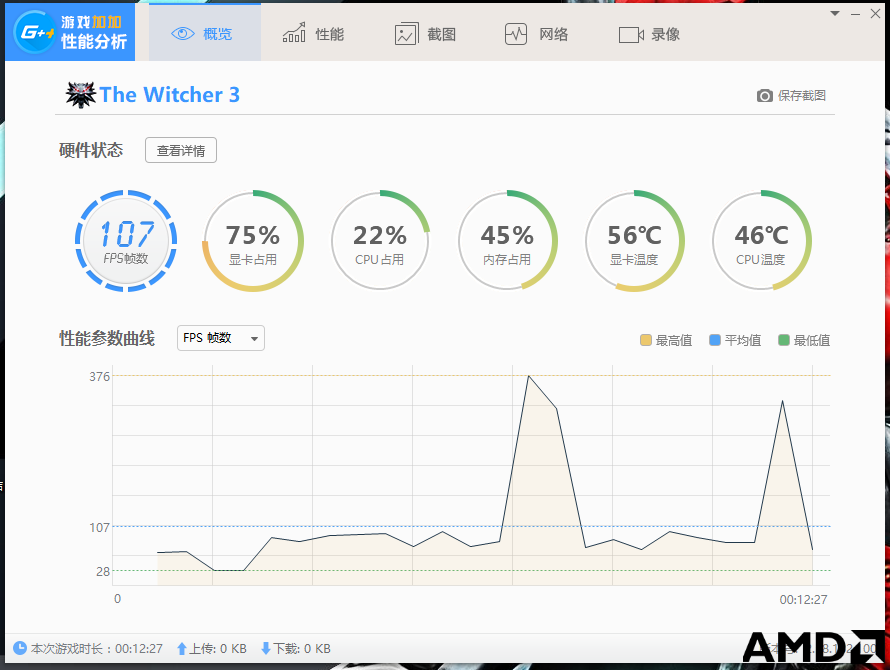890x670 pixels.
Task: Click the Witcher wolf medallion icon
Action: coord(81,95)
